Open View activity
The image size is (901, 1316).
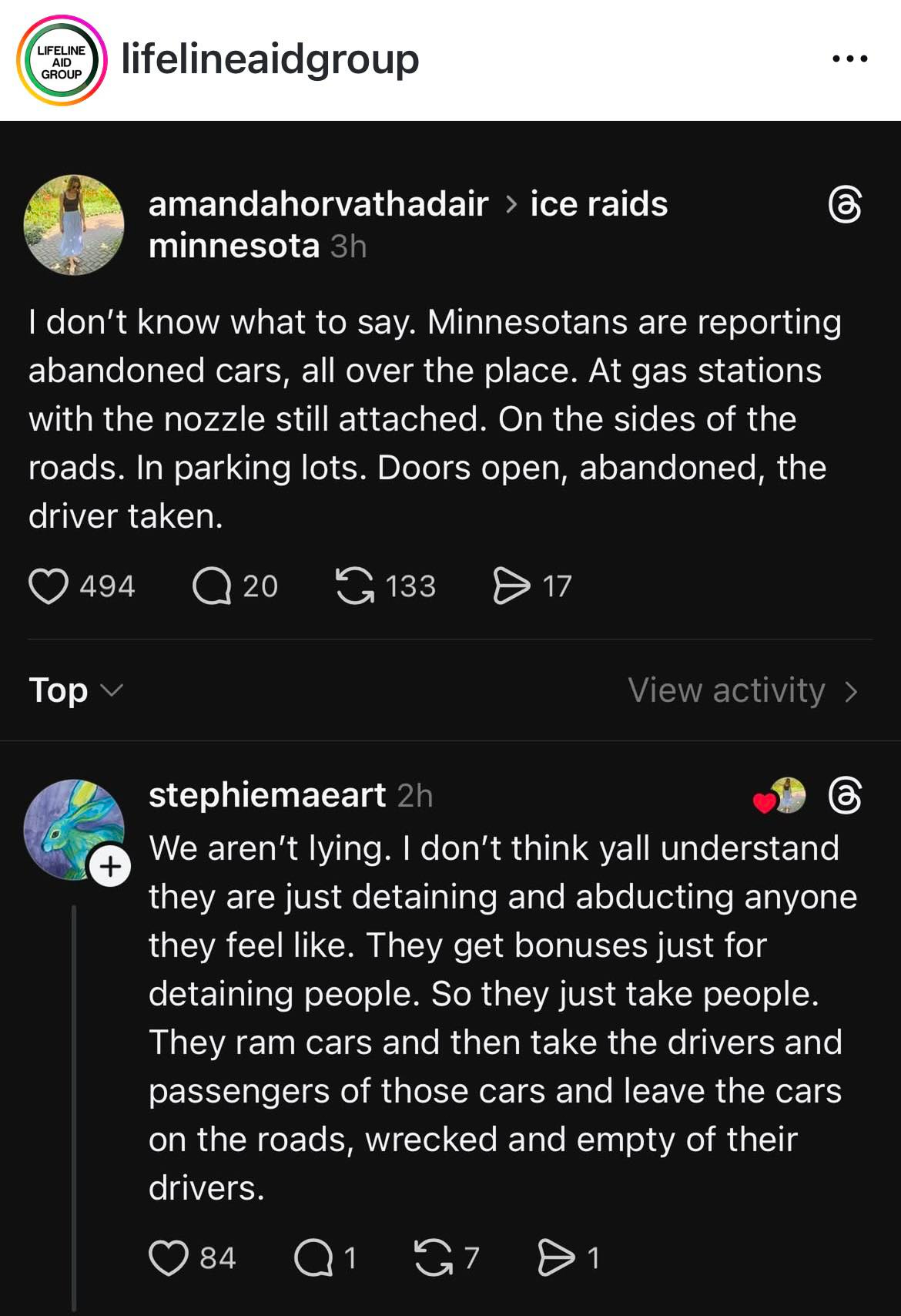click(742, 690)
